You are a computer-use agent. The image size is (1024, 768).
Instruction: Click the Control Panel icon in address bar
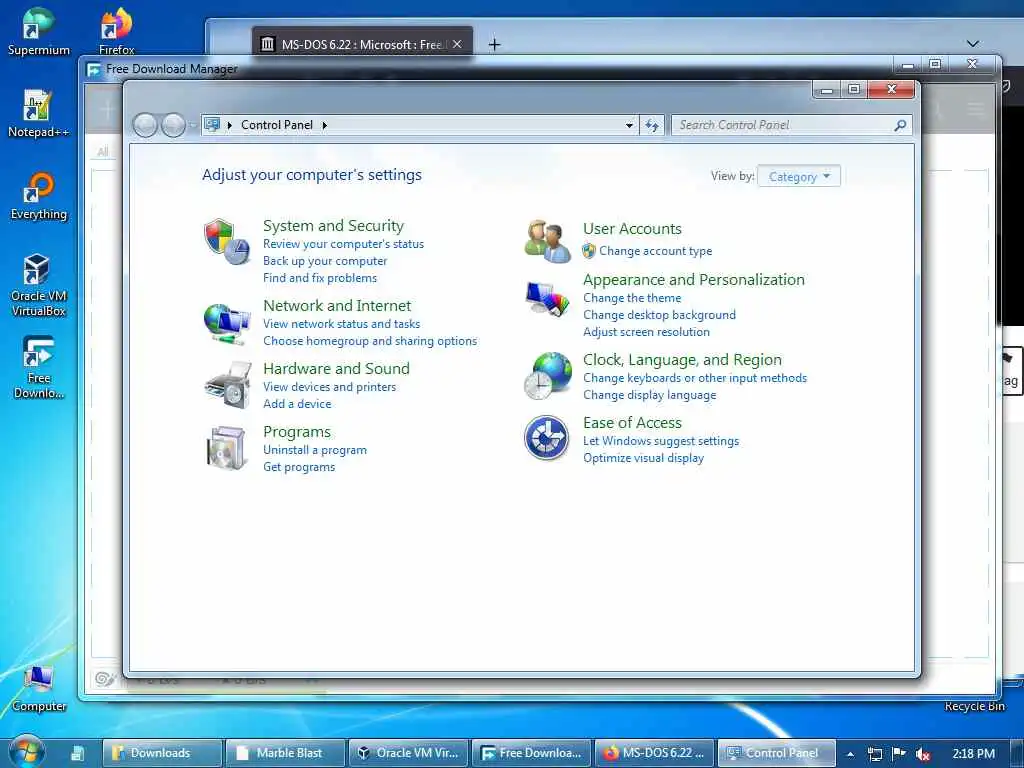212,124
